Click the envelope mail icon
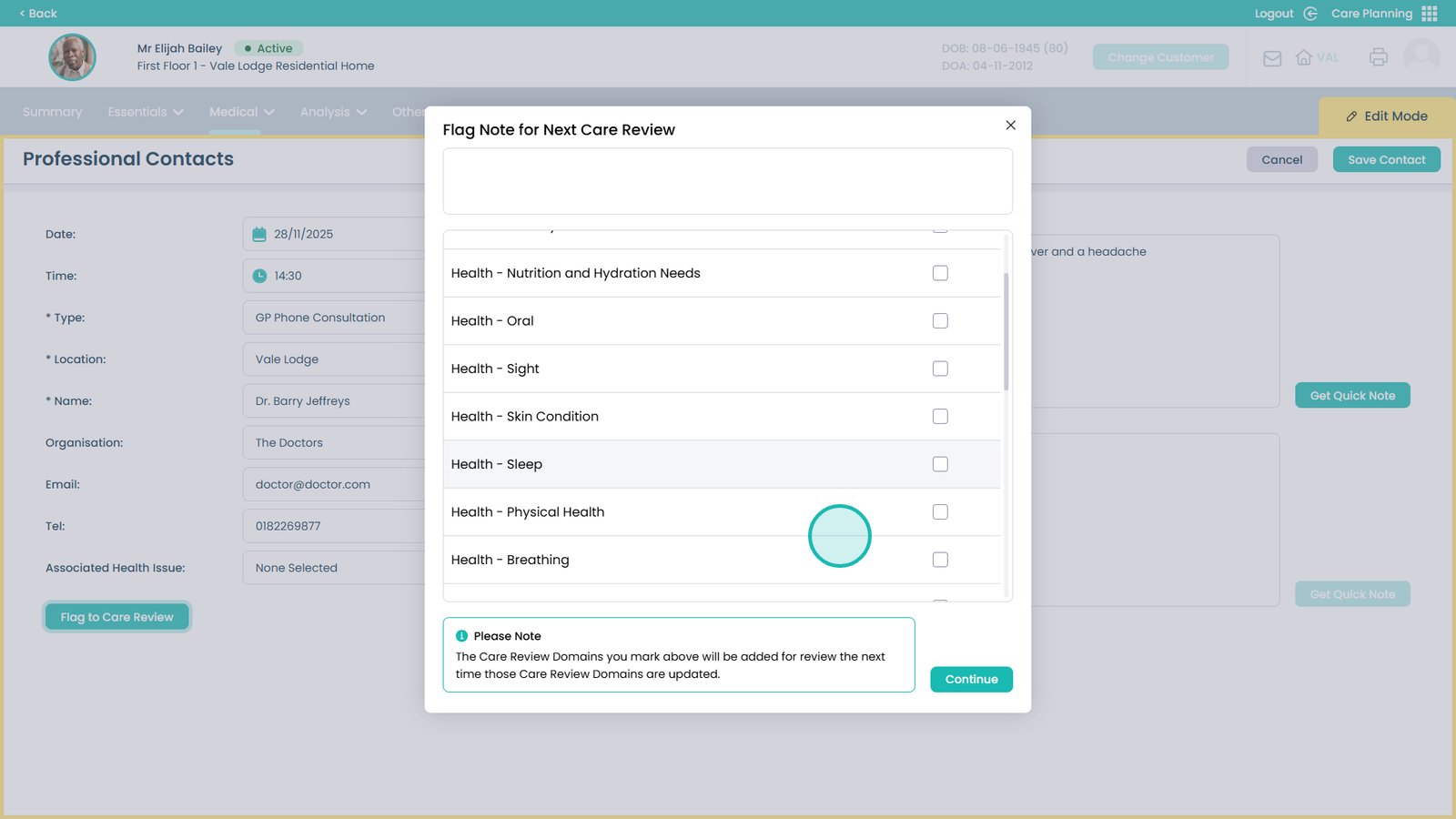 coord(1272,58)
